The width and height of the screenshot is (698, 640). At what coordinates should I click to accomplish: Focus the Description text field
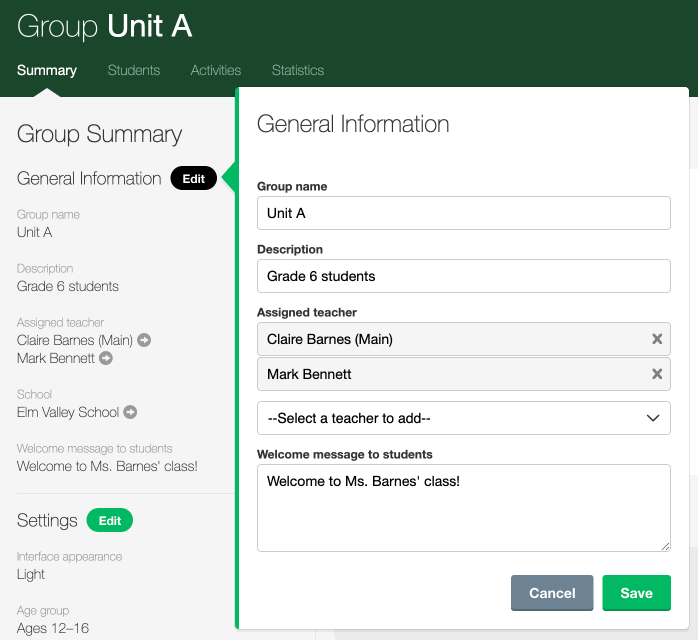[x=463, y=276]
